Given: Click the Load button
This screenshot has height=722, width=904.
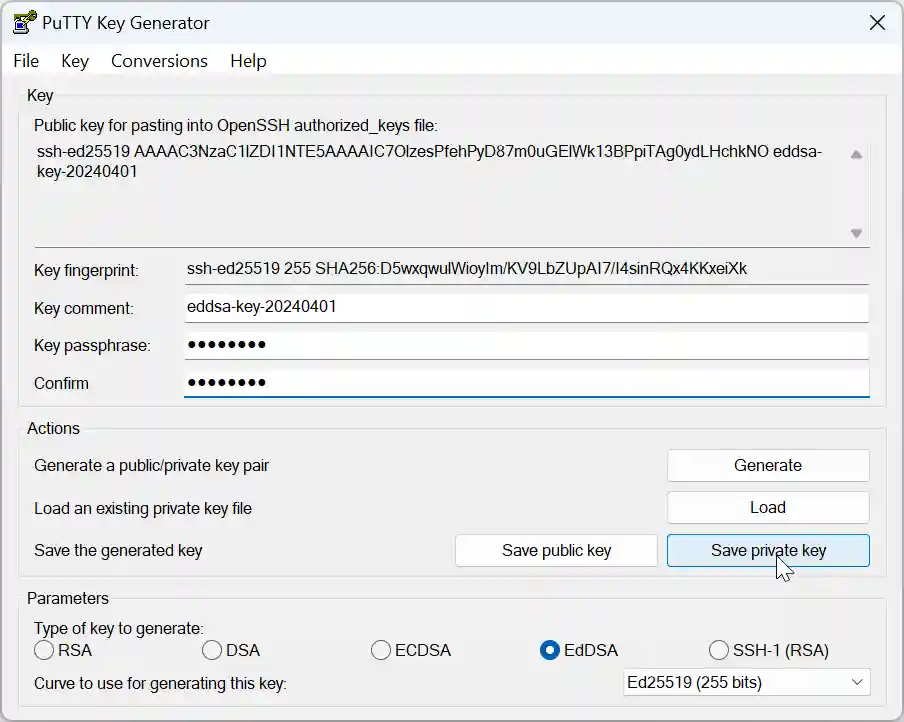Looking at the screenshot, I should pos(767,507).
